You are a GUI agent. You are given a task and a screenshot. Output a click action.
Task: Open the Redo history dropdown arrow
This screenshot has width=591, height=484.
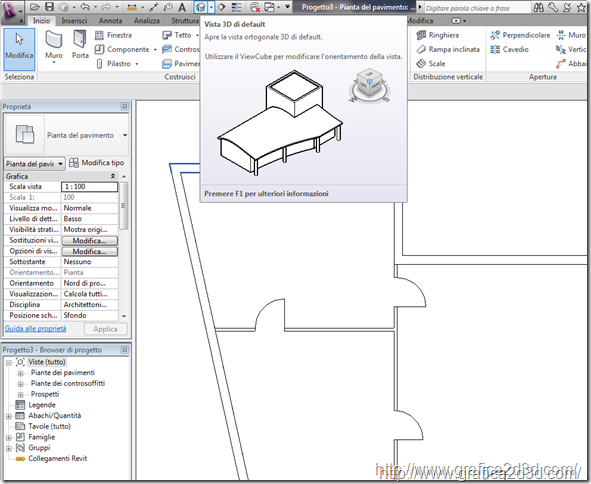(116, 7)
